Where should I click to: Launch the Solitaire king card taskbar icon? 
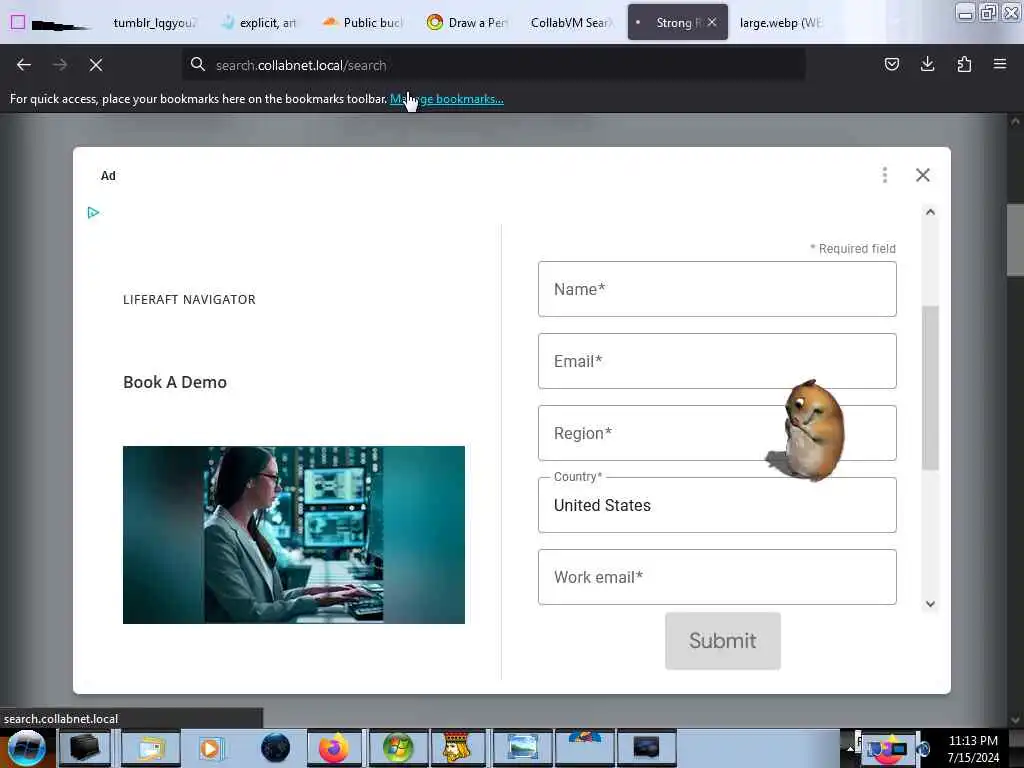click(456, 748)
